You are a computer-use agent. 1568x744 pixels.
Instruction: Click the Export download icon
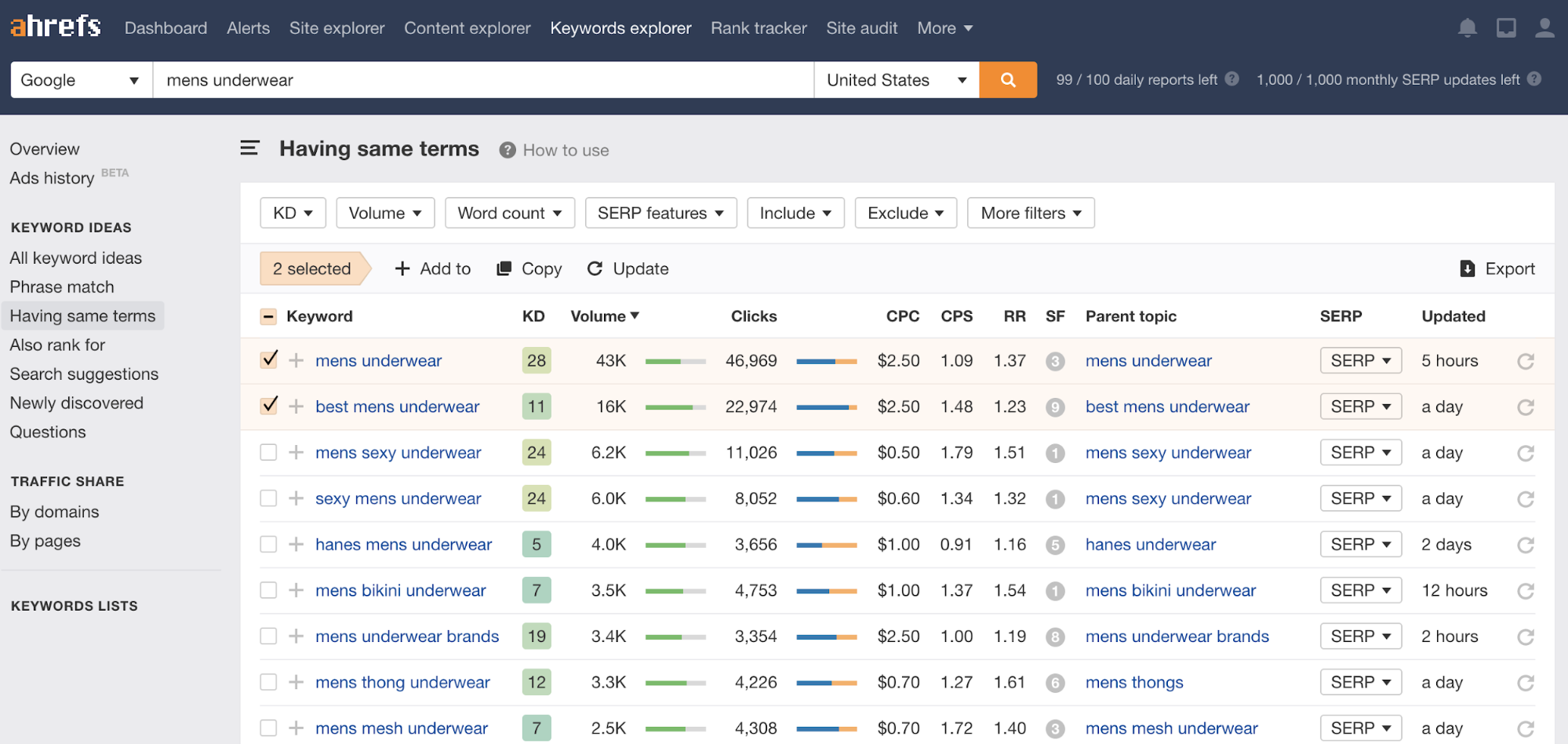pos(1467,269)
